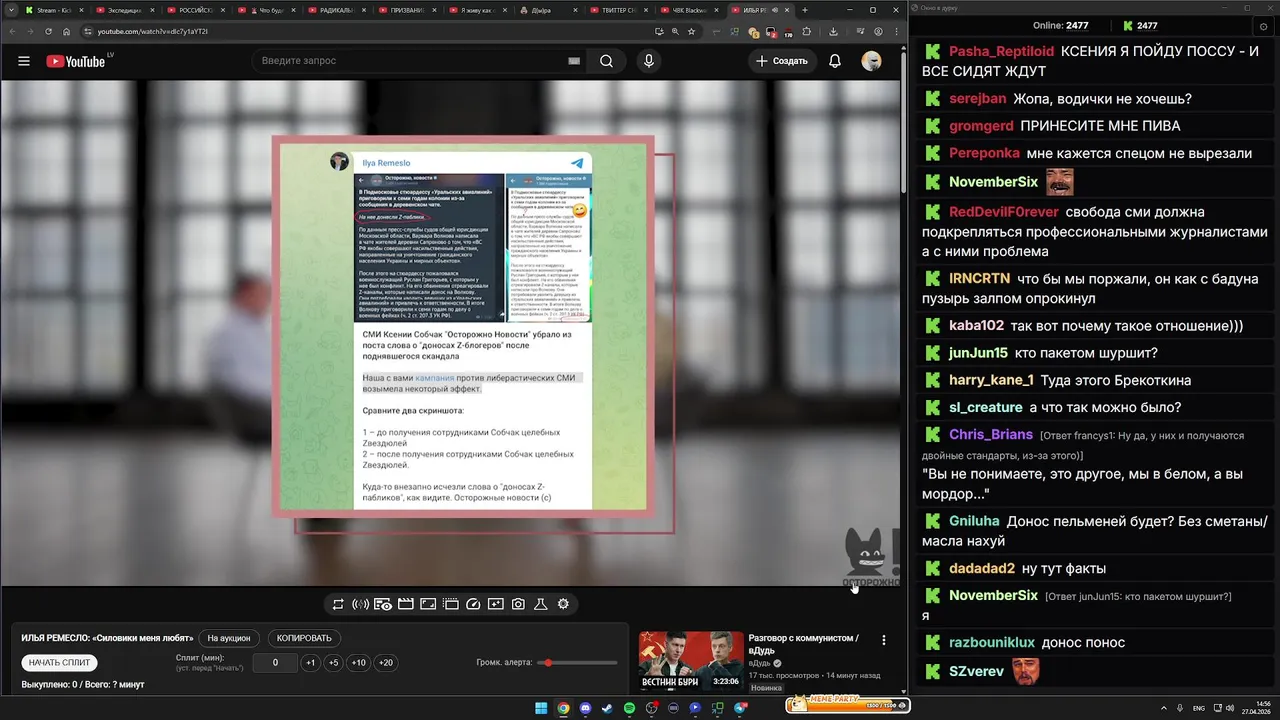1280x720 pixels.
Task: Open on-screen keyboard icon in search box
Action: point(574,61)
